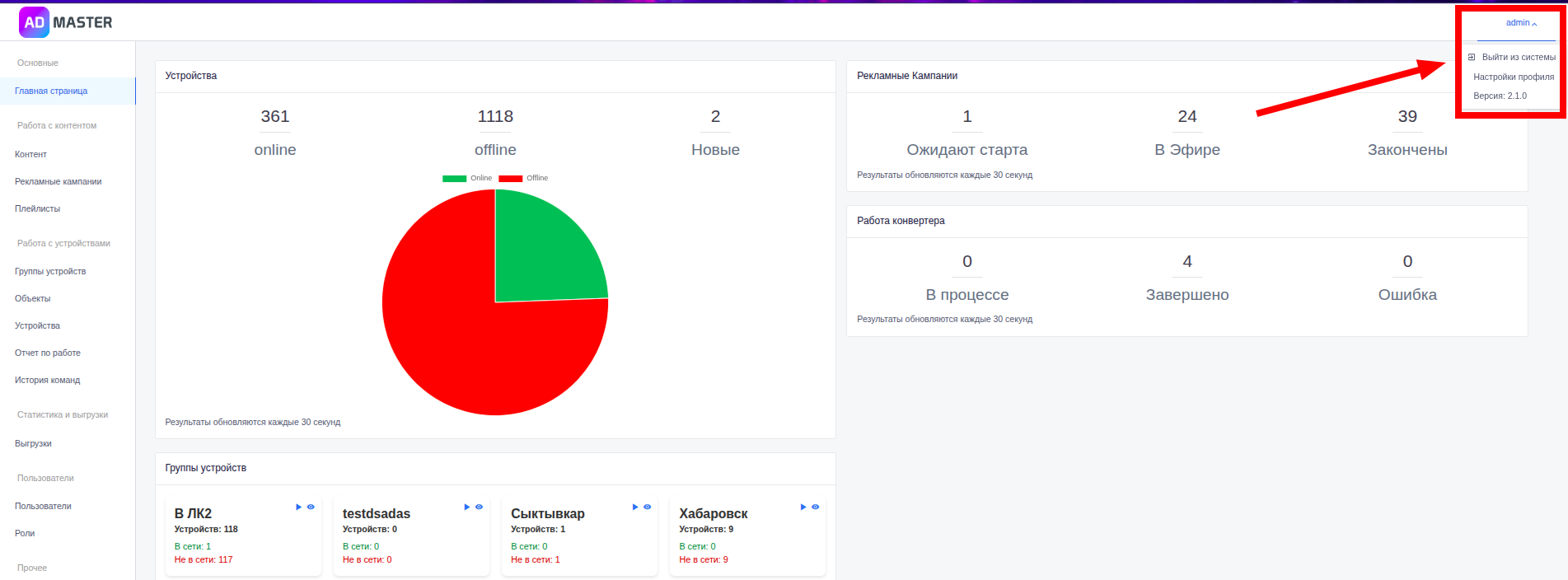Click Не в сети: 9 text

coord(704,559)
